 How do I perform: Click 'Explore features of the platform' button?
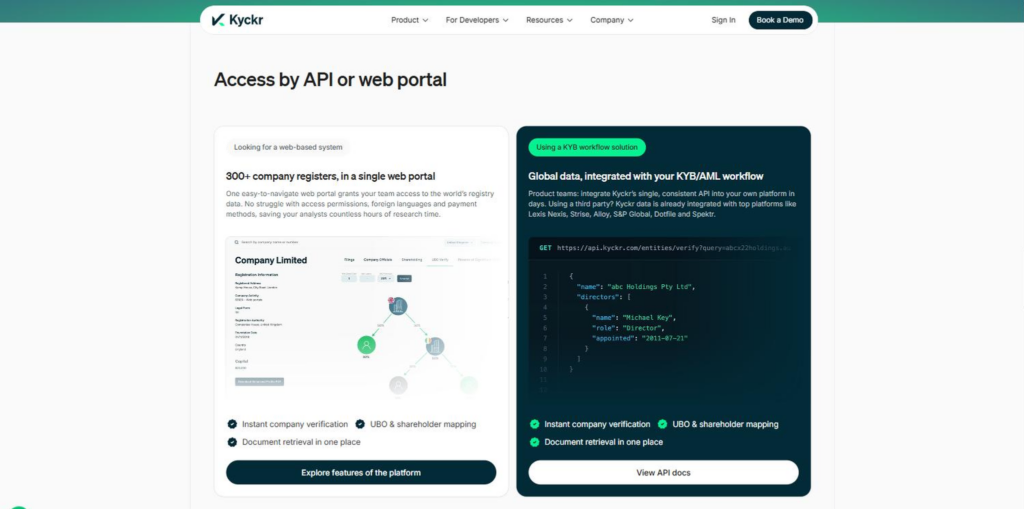point(360,472)
